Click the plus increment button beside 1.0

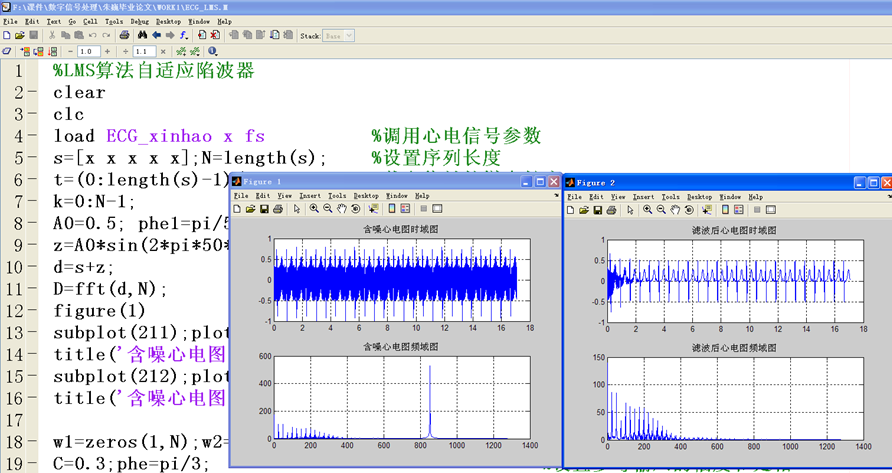108,50
